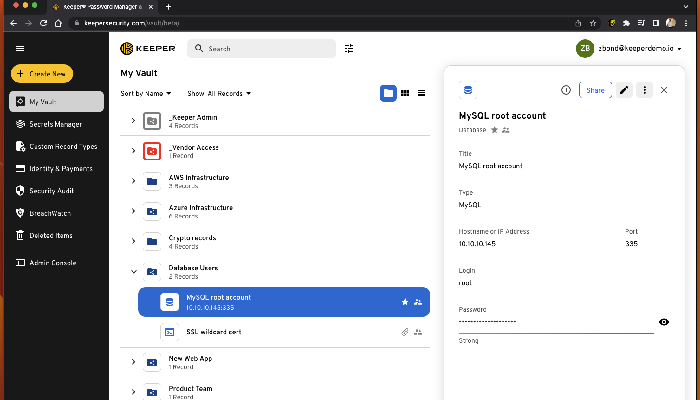Viewport: 700px width, 400px height.
Task: Expand the Azure Infrastructure folder
Action: tap(133, 211)
